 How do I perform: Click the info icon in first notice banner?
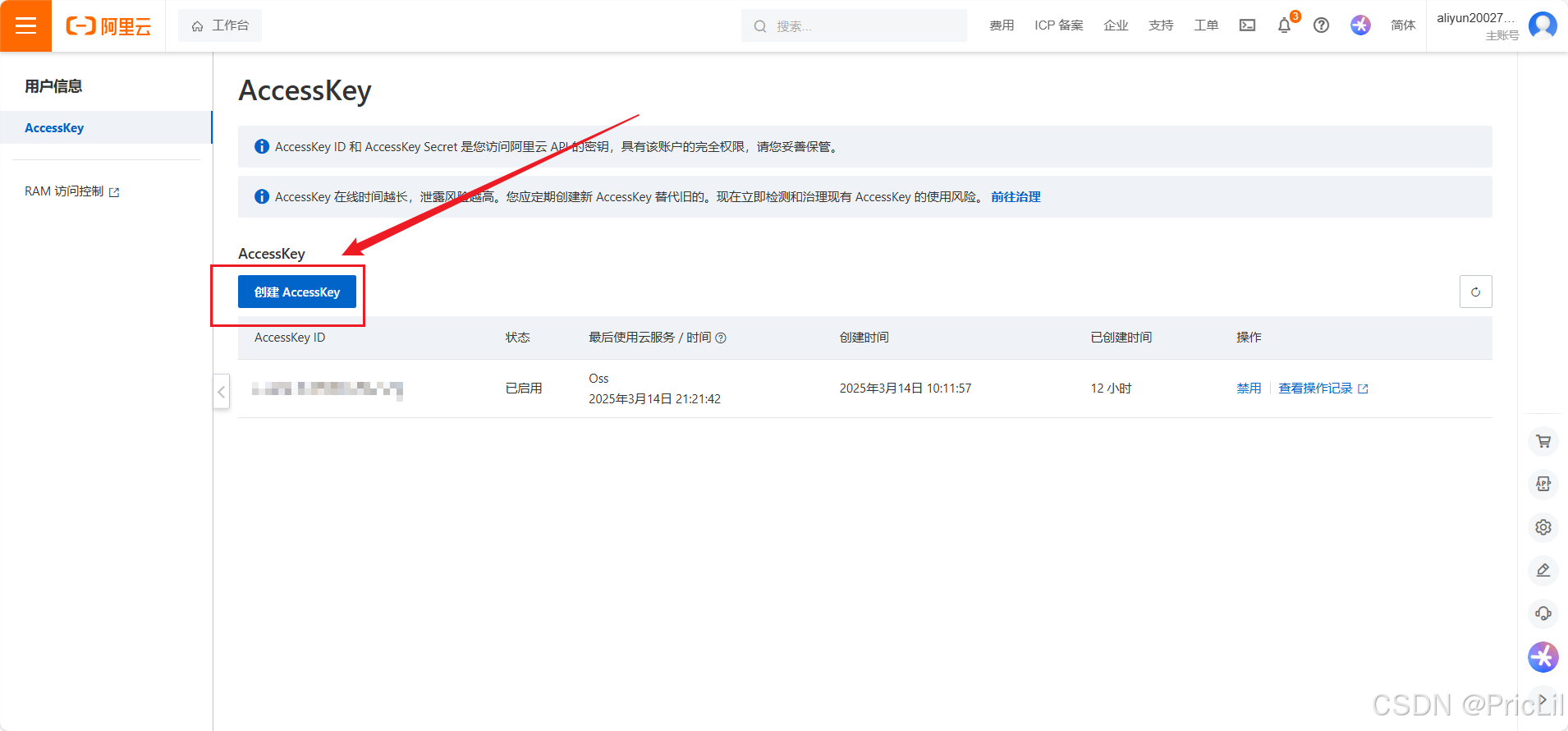[x=262, y=146]
